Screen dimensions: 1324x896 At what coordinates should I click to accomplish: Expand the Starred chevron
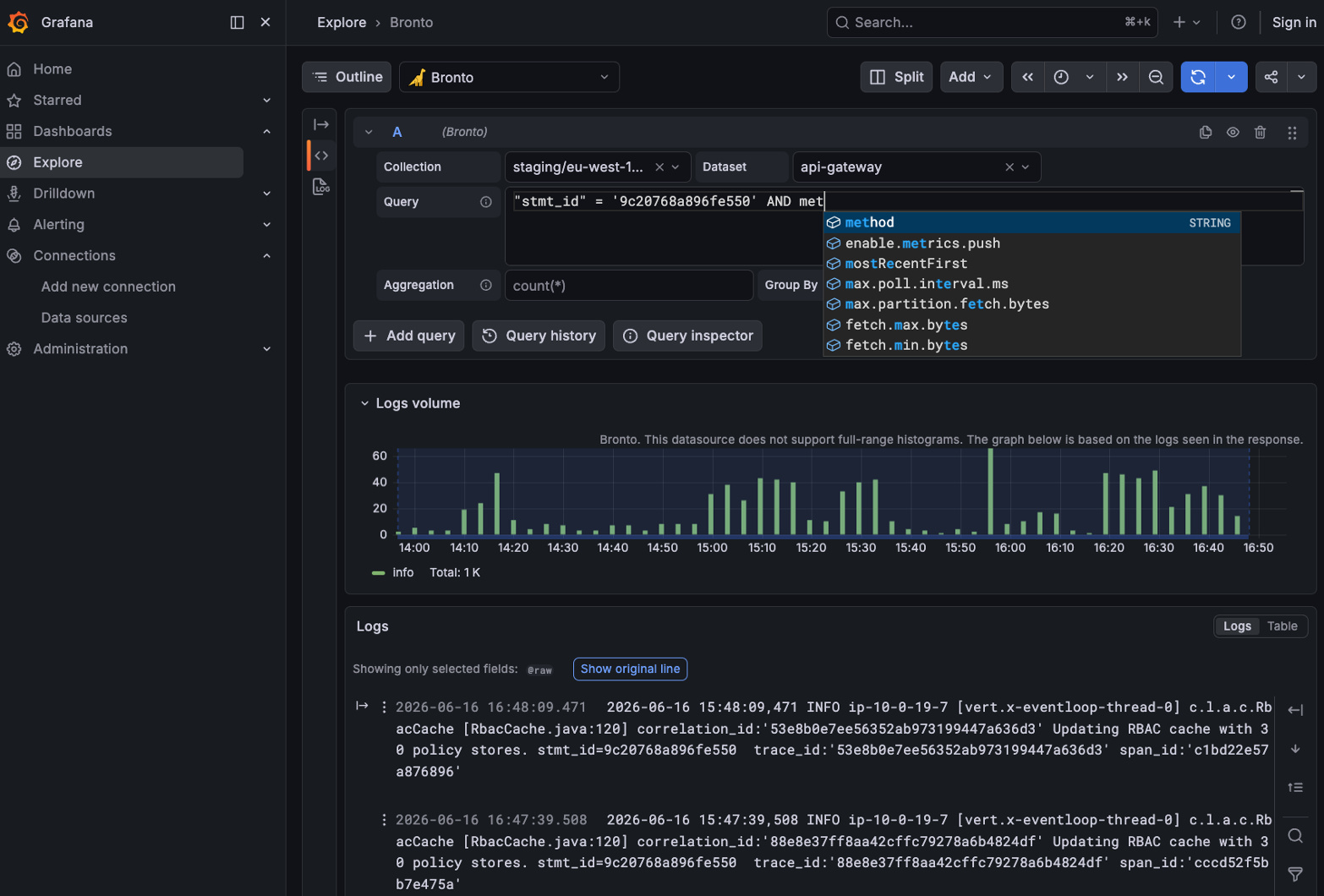coord(266,100)
